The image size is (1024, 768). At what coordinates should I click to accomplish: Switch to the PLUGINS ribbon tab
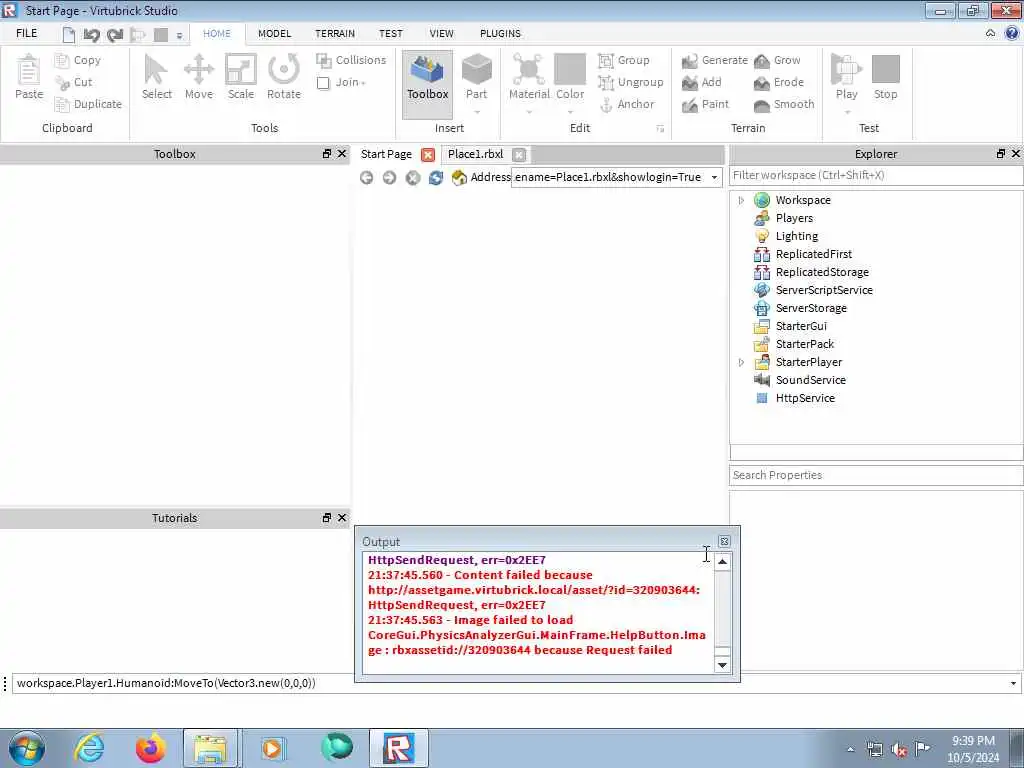point(500,33)
